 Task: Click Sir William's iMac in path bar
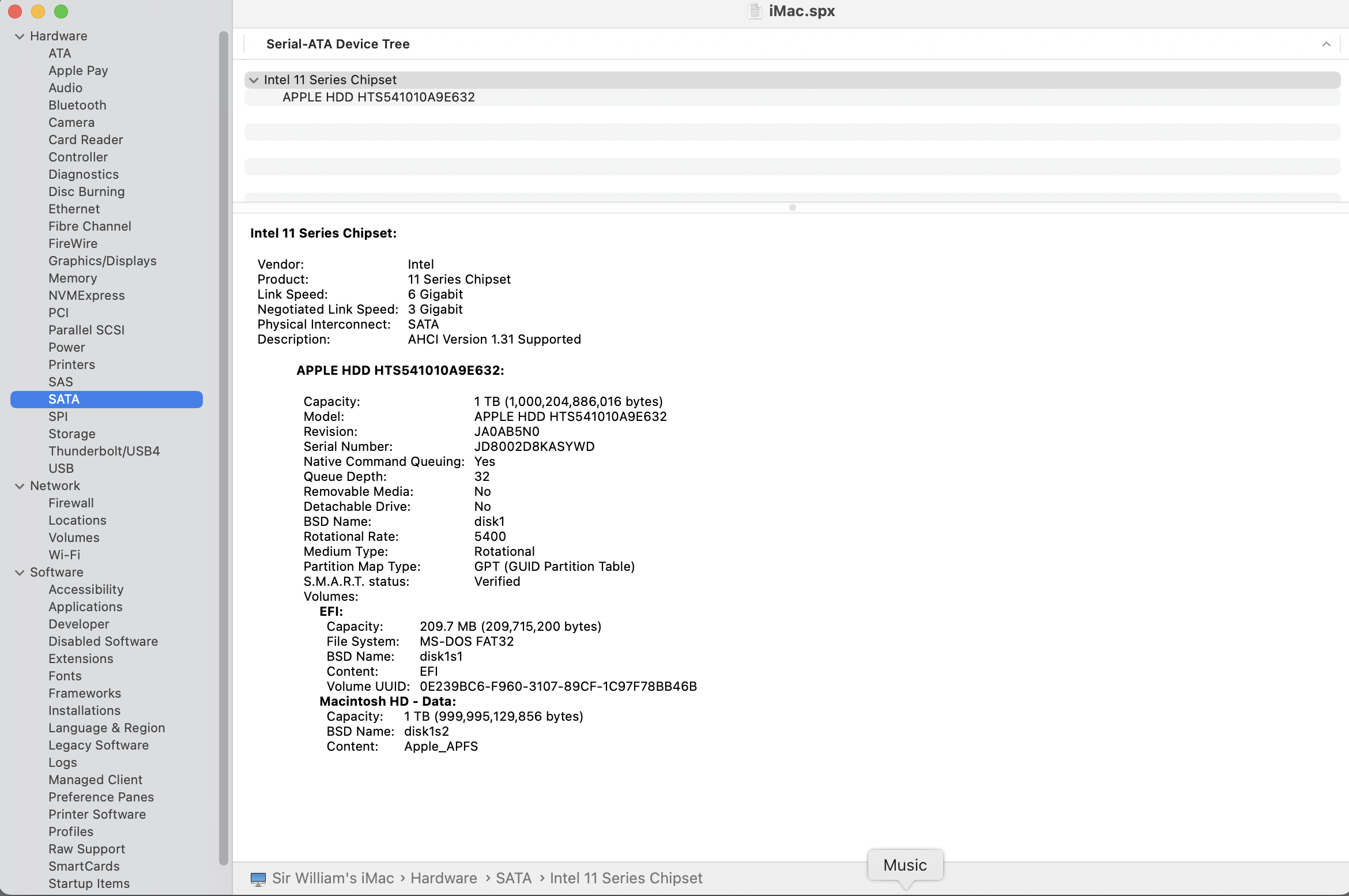(333, 878)
